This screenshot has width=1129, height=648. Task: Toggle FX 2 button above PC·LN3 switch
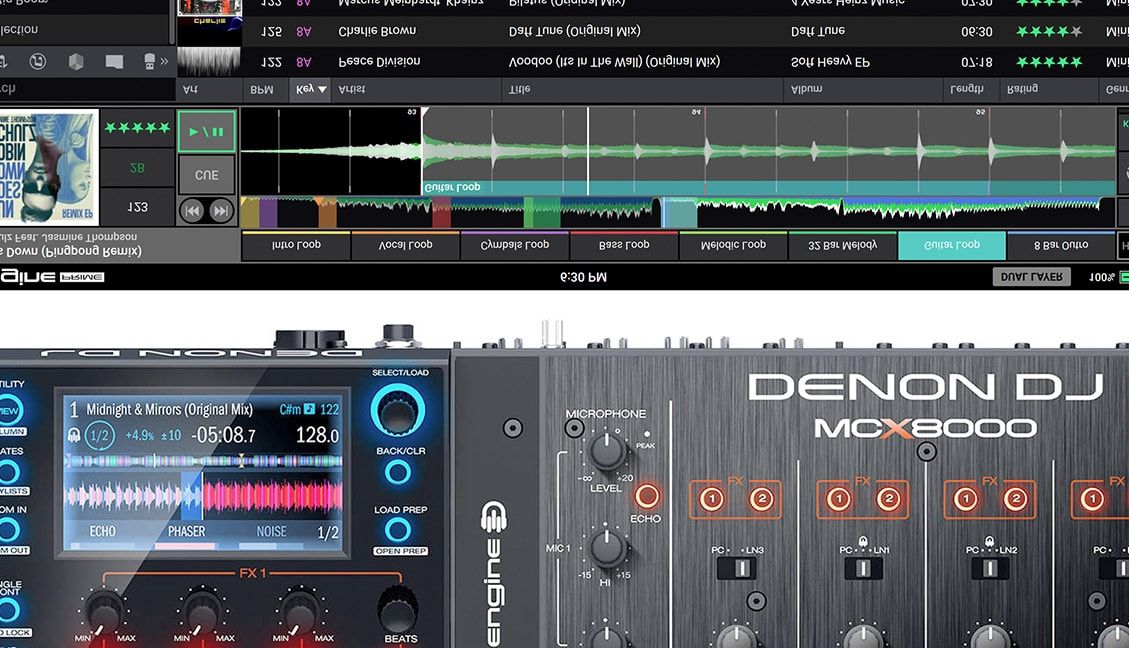pos(761,499)
